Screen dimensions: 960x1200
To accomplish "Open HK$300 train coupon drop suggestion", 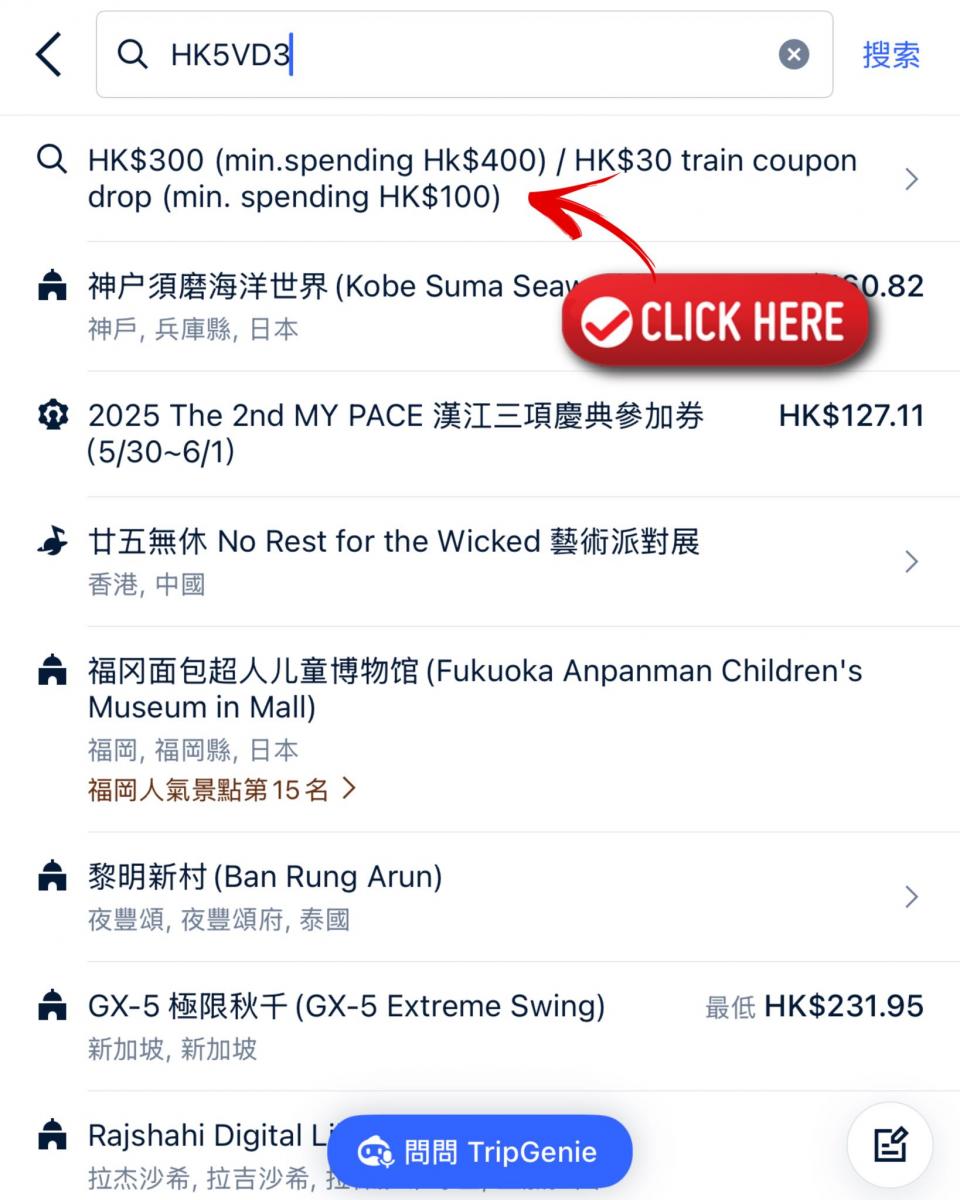I will coord(480,179).
